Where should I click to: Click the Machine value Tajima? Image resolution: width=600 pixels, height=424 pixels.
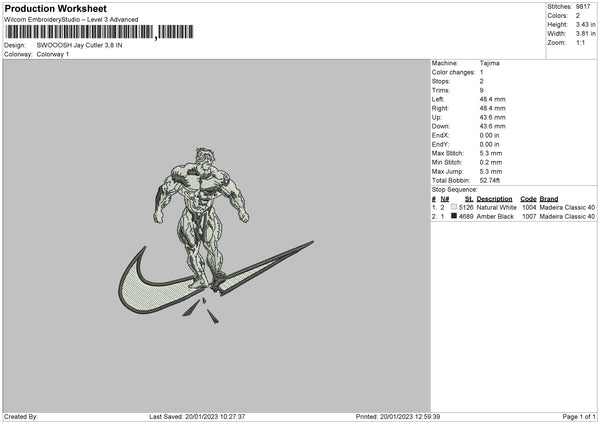(489, 63)
